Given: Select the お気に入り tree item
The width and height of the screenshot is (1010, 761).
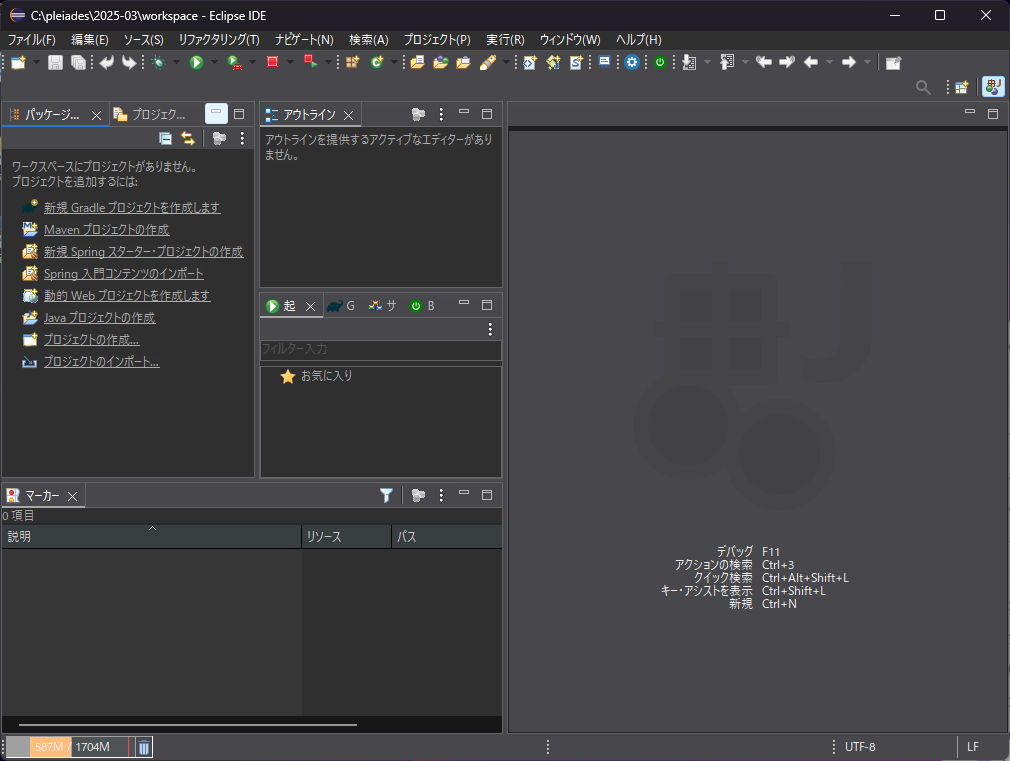Looking at the screenshot, I should [317, 376].
